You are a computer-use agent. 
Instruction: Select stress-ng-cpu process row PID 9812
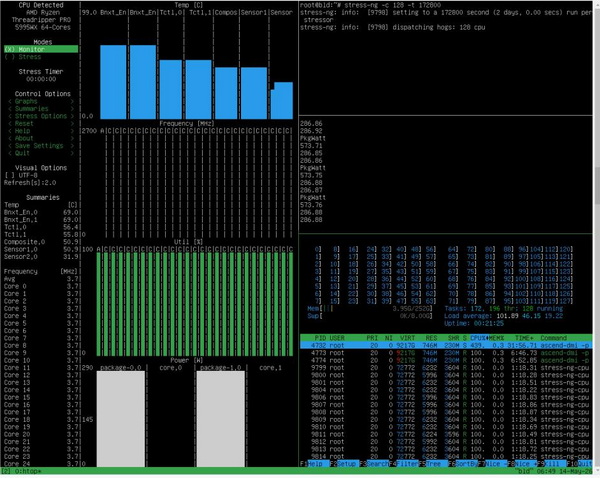[x=446, y=442]
